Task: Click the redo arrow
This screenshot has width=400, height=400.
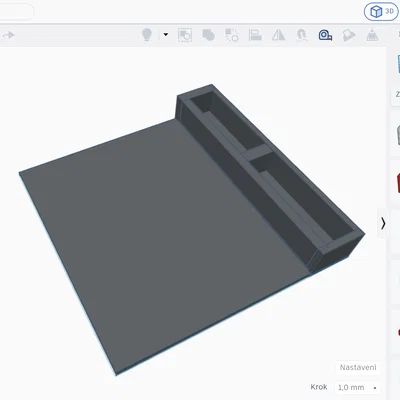Action: 8,35
